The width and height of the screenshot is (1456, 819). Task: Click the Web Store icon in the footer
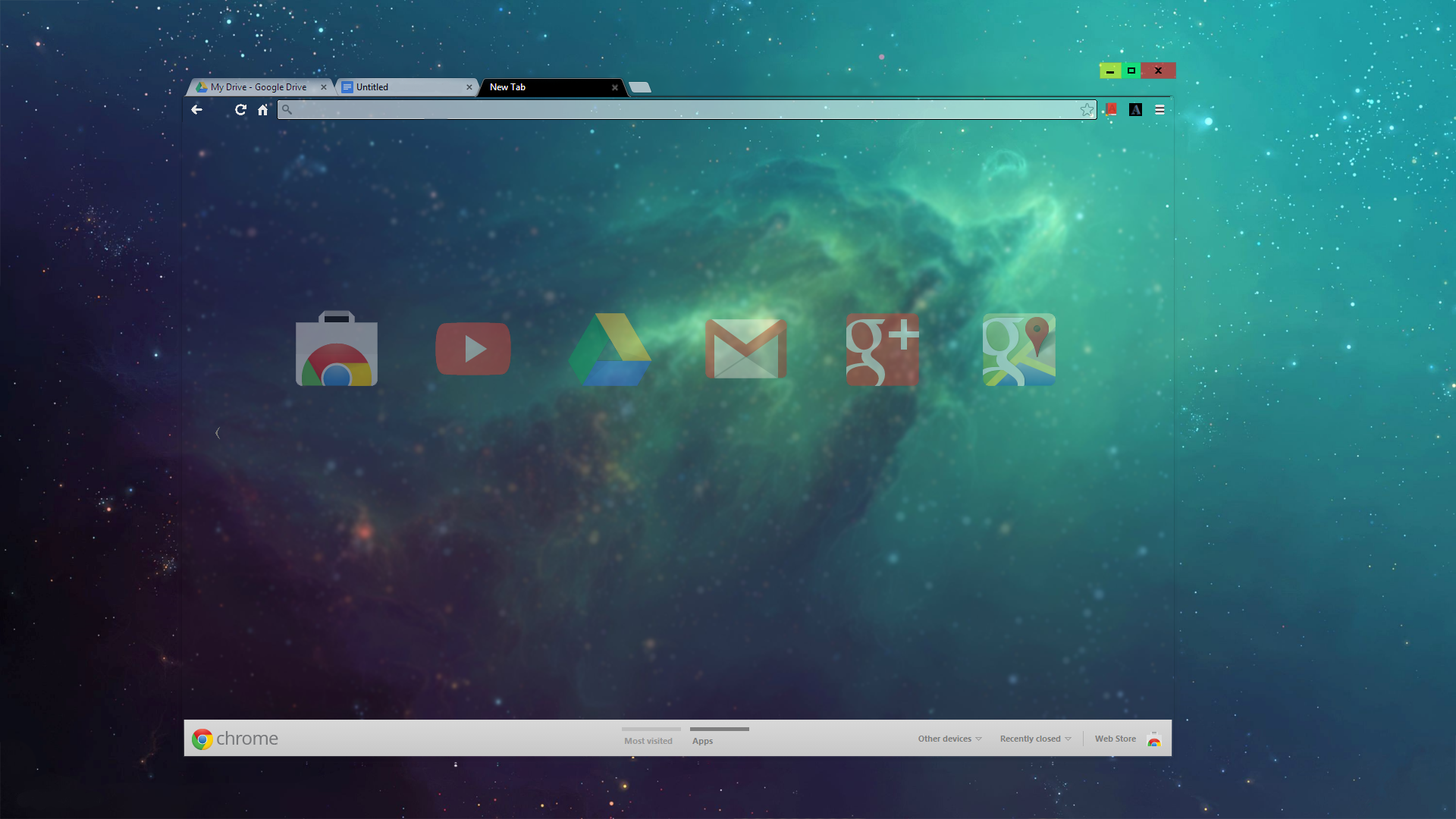[x=1154, y=739]
